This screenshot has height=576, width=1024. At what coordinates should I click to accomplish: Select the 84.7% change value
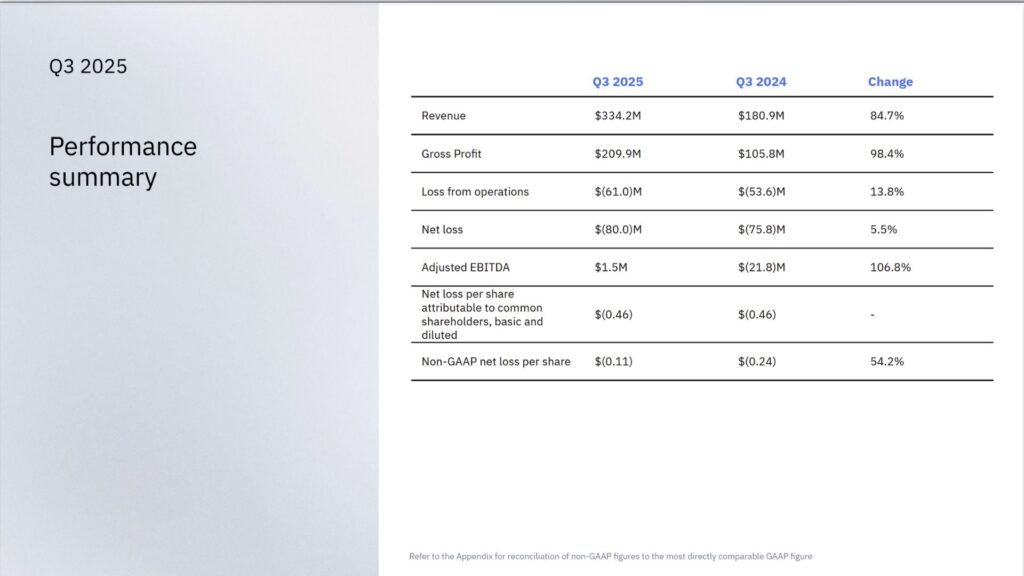pos(886,116)
